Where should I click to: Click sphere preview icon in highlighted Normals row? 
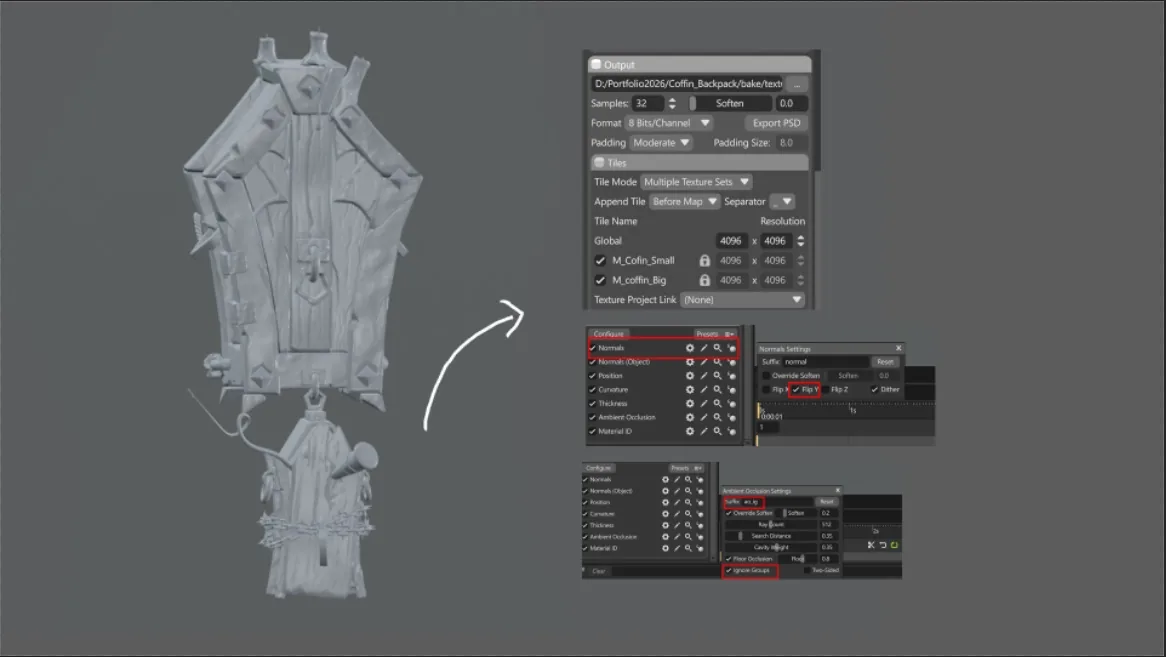click(731, 348)
